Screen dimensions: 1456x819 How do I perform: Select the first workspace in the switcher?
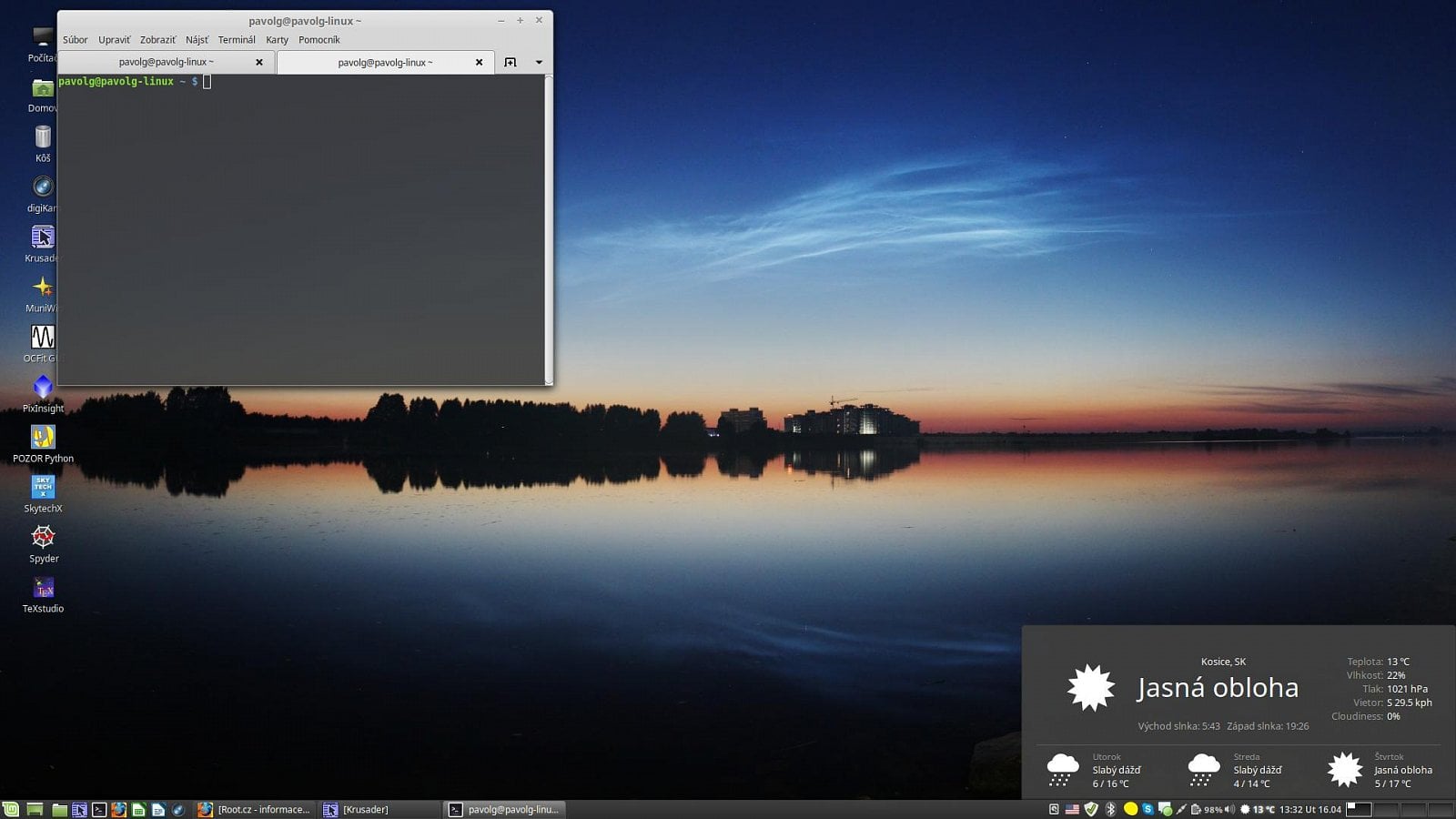point(1359,809)
